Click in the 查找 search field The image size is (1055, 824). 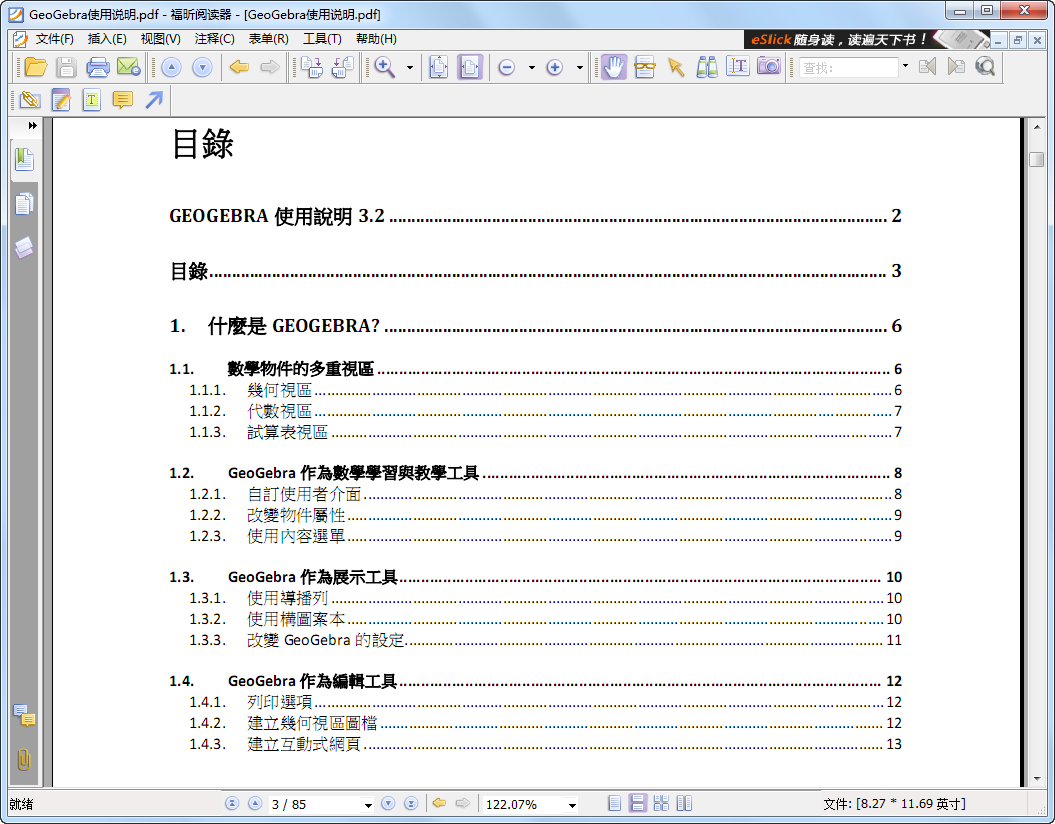[x=848, y=68]
